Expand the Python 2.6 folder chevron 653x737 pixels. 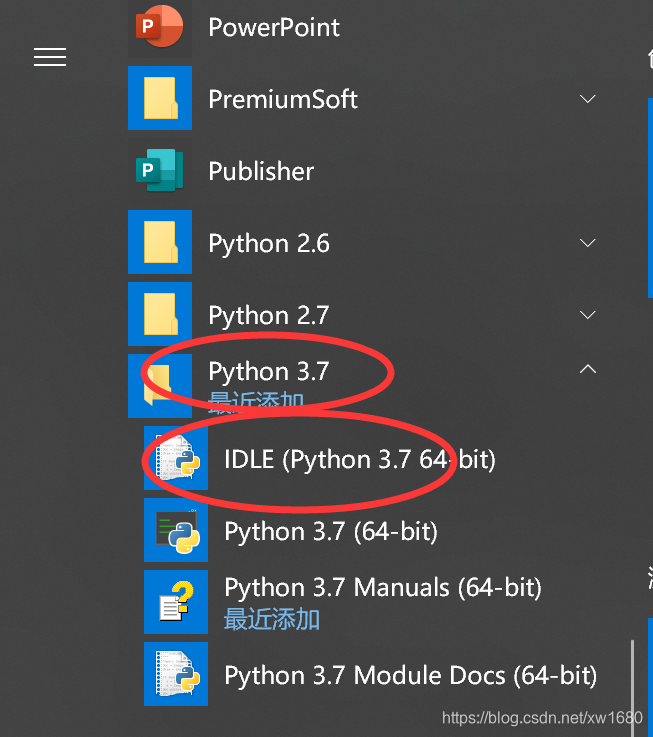588,243
